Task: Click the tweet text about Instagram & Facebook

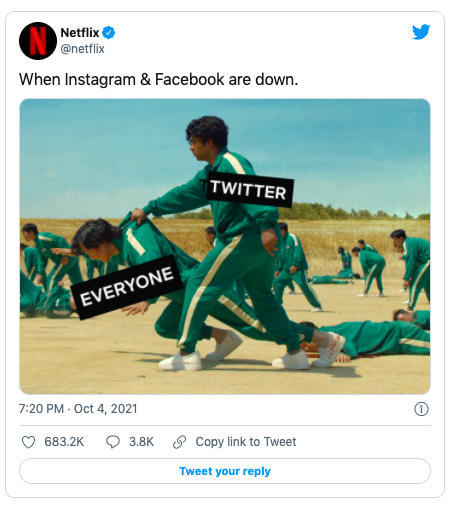Action: (158, 80)
